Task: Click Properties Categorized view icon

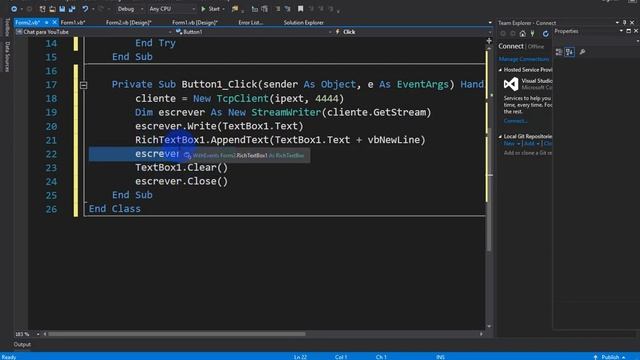Action: [x=559, y=52]
